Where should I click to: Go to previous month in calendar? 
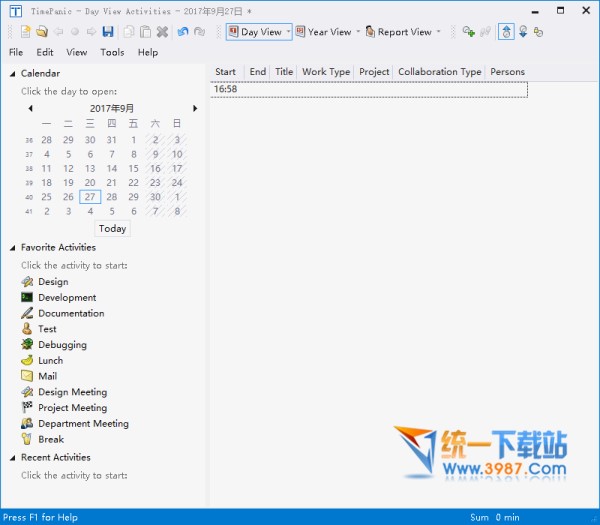30,108
